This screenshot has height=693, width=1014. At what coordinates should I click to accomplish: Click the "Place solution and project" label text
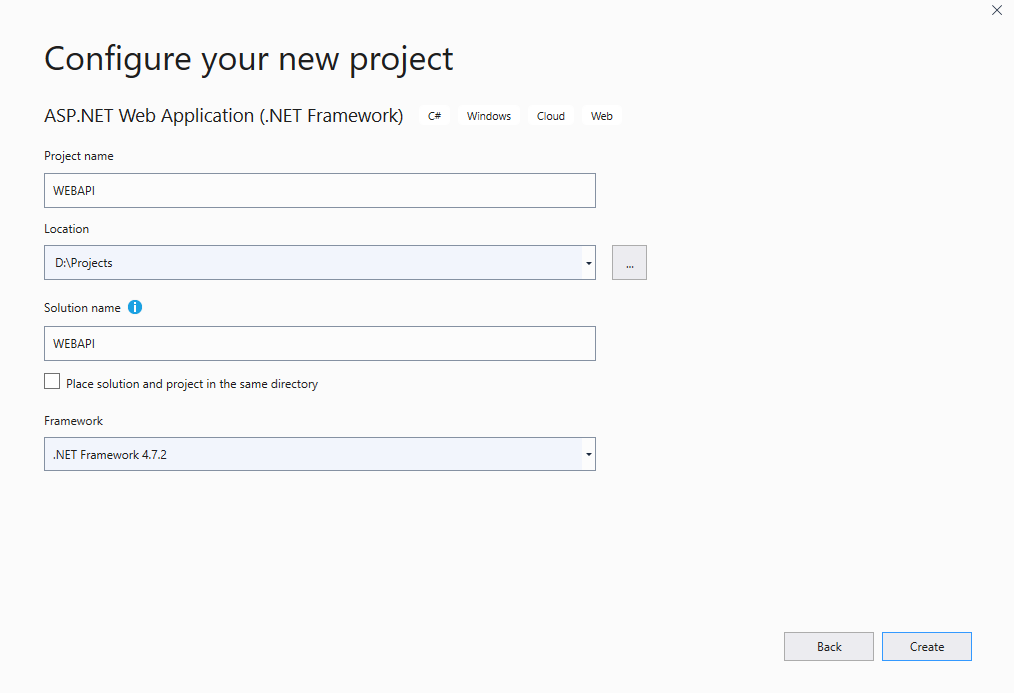[192, 384]
